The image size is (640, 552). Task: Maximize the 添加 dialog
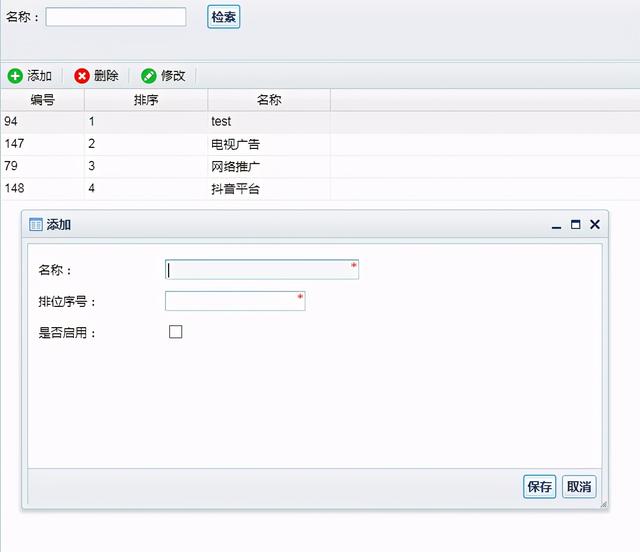click(x=576, y=224)
